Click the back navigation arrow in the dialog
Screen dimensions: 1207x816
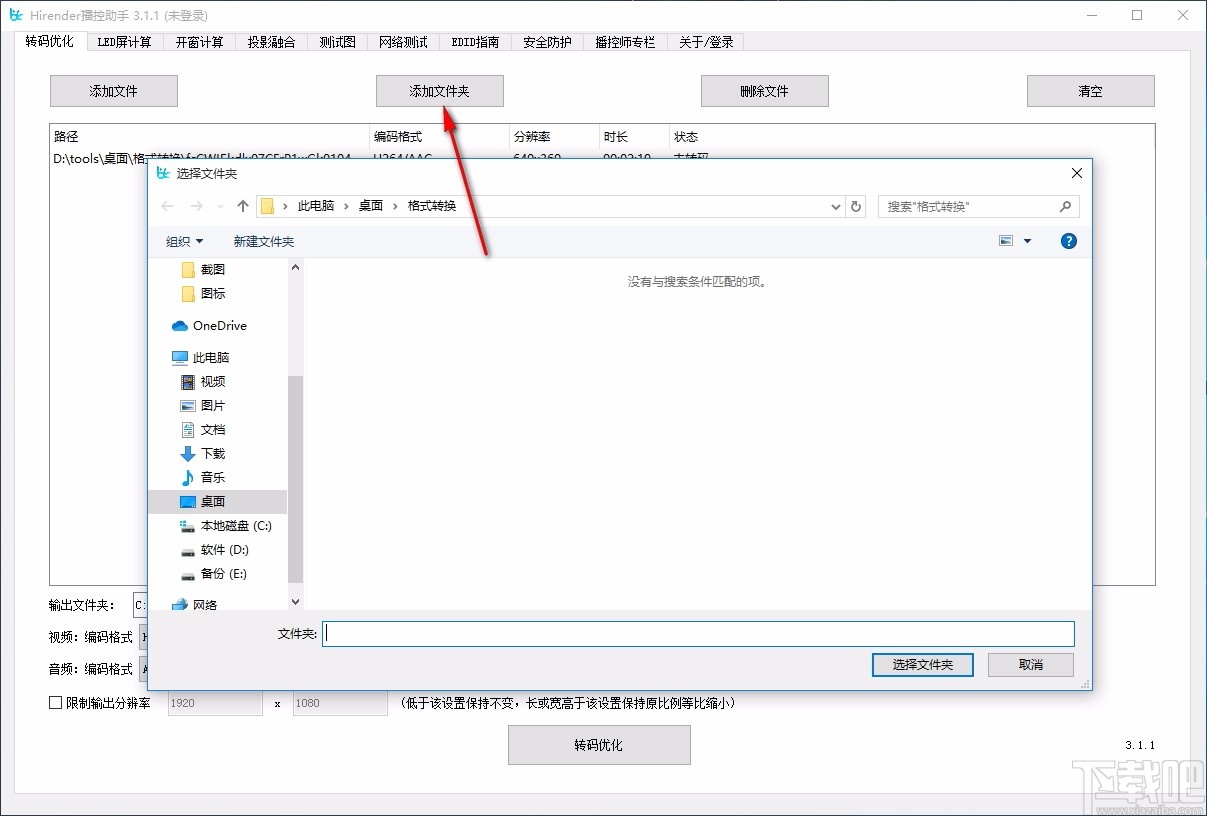pos(167,206)
